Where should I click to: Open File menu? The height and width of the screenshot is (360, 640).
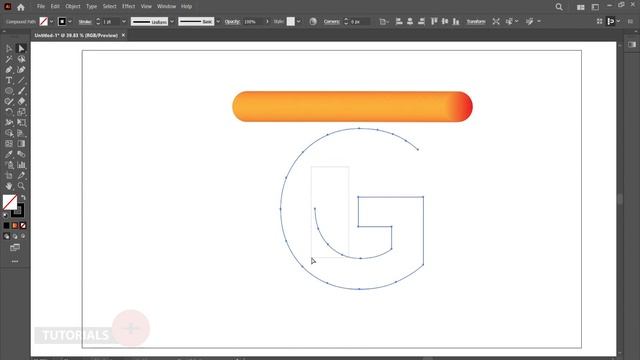point(41,7)
